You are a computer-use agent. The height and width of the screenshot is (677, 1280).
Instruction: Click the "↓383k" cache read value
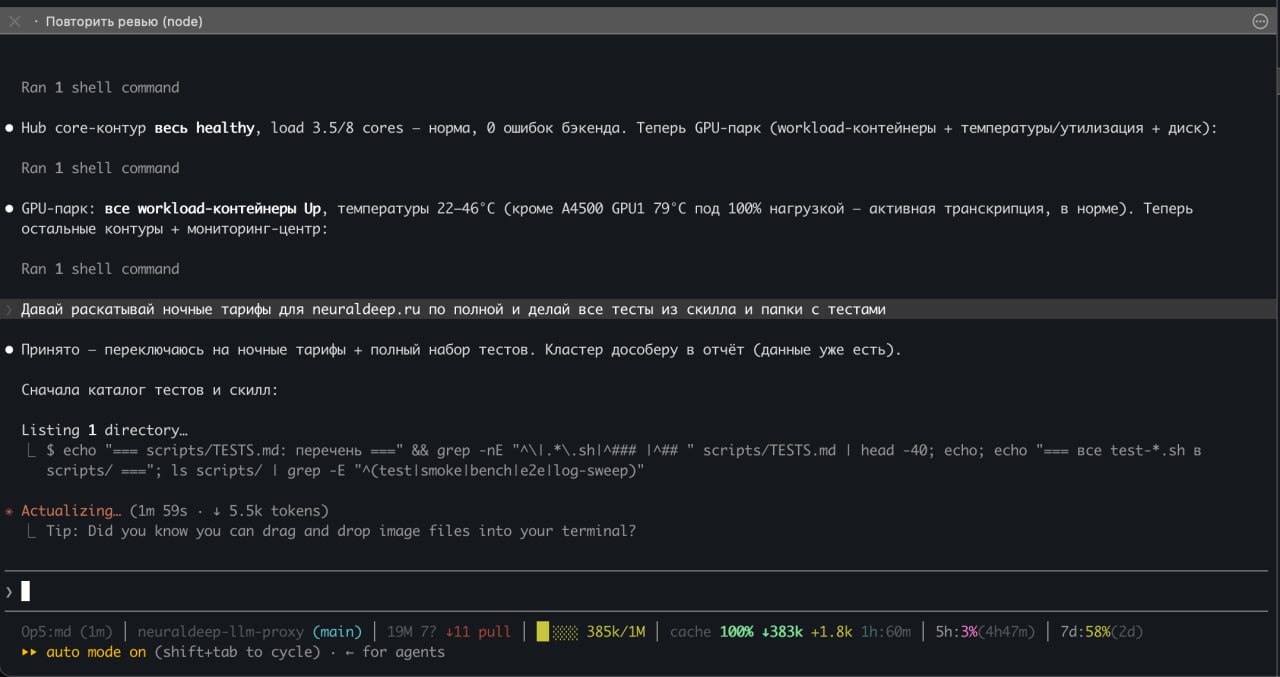coord(782,631)
